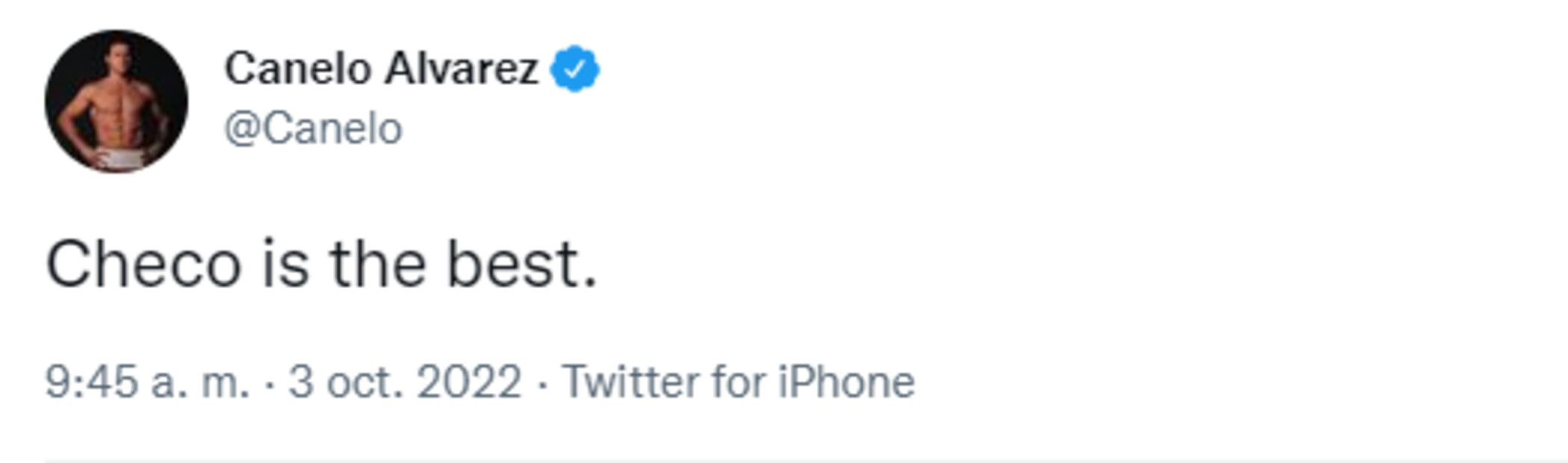Click the dot separator after "a. m."
Viewport: 1568px width, 463px height.
pyautogui.click(x=270, y=382)
